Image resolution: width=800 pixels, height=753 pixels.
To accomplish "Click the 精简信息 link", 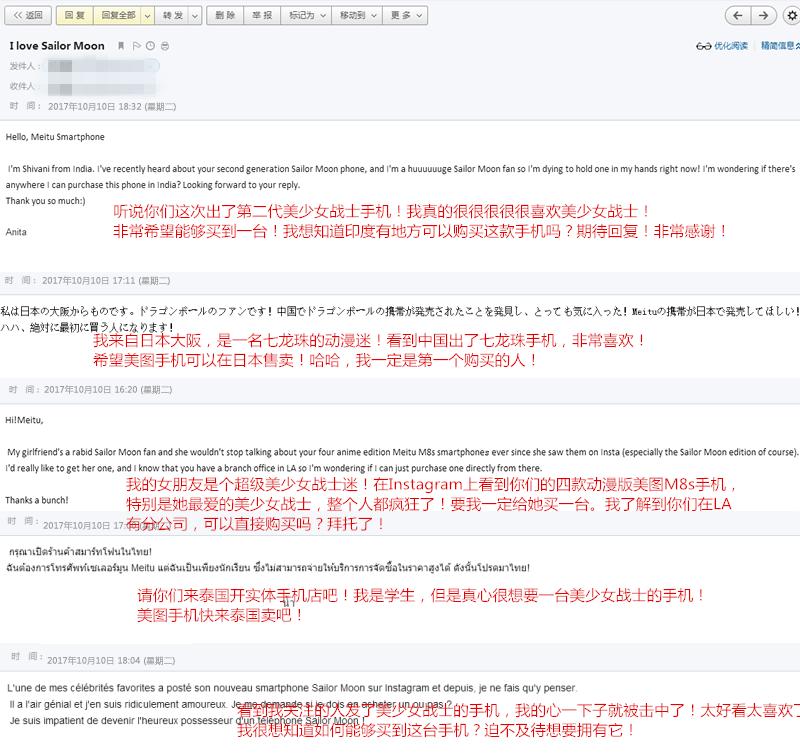I will [x=780, y=46].
